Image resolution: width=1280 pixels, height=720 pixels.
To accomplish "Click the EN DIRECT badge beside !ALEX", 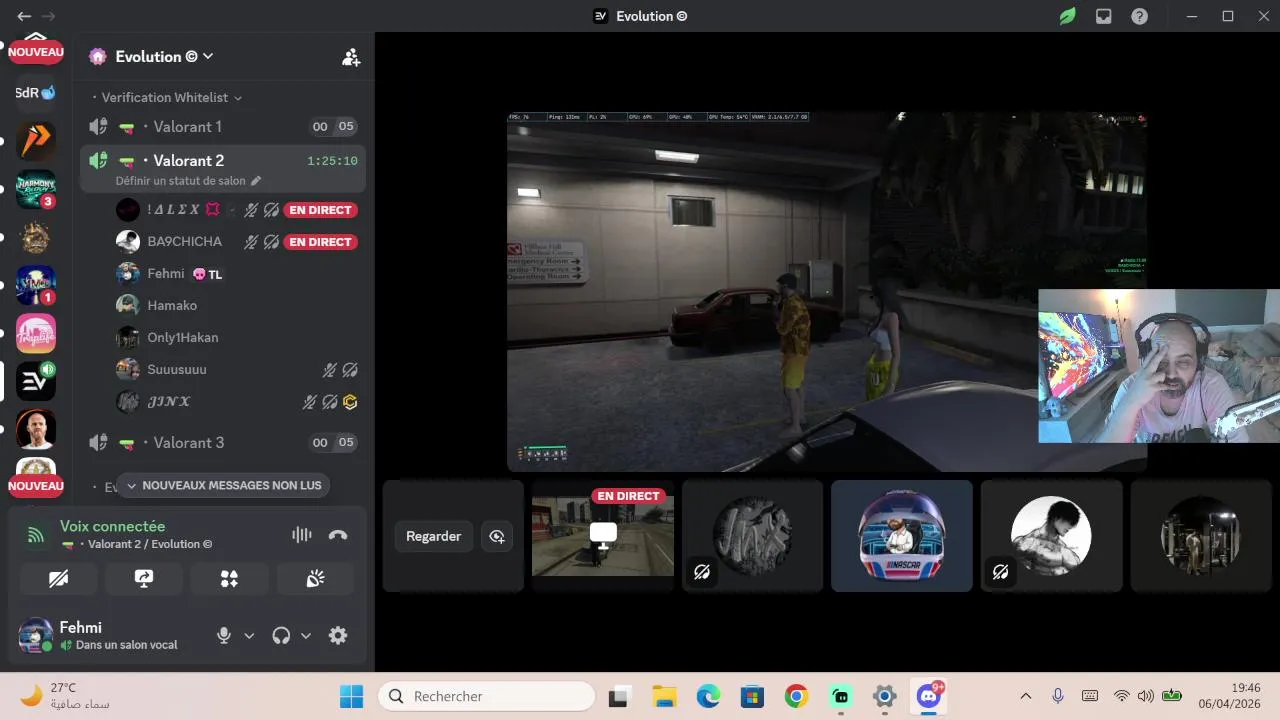I will [x=320, y=210].
